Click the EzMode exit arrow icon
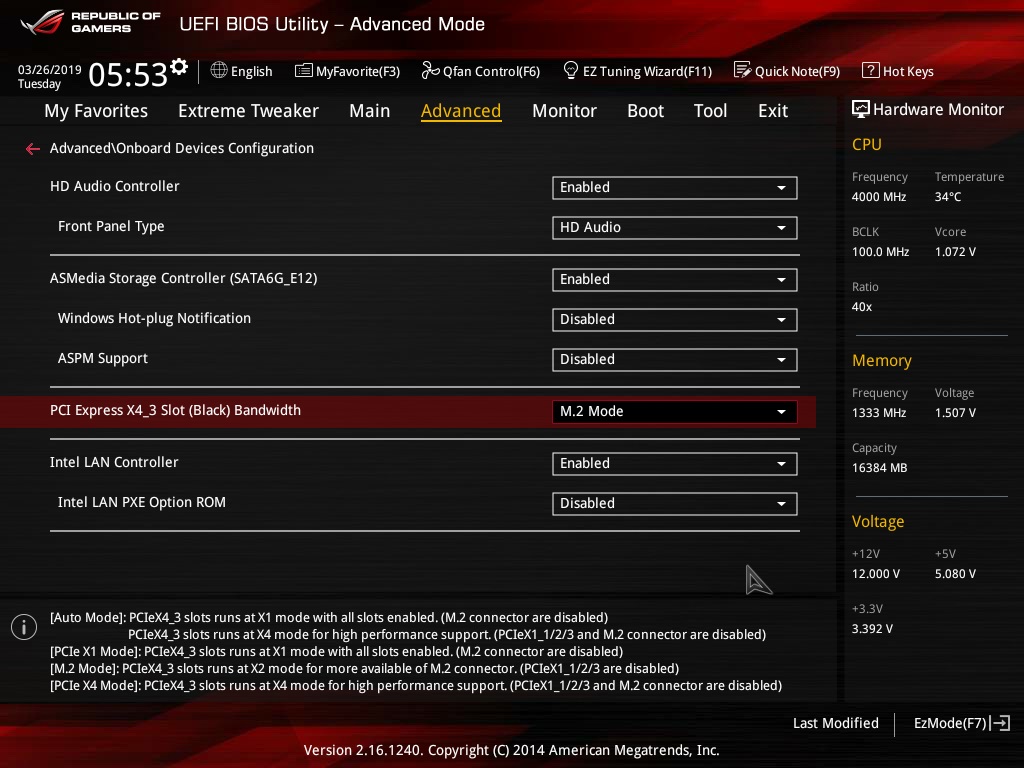1024x768 pixels. tap(1000, 723)
